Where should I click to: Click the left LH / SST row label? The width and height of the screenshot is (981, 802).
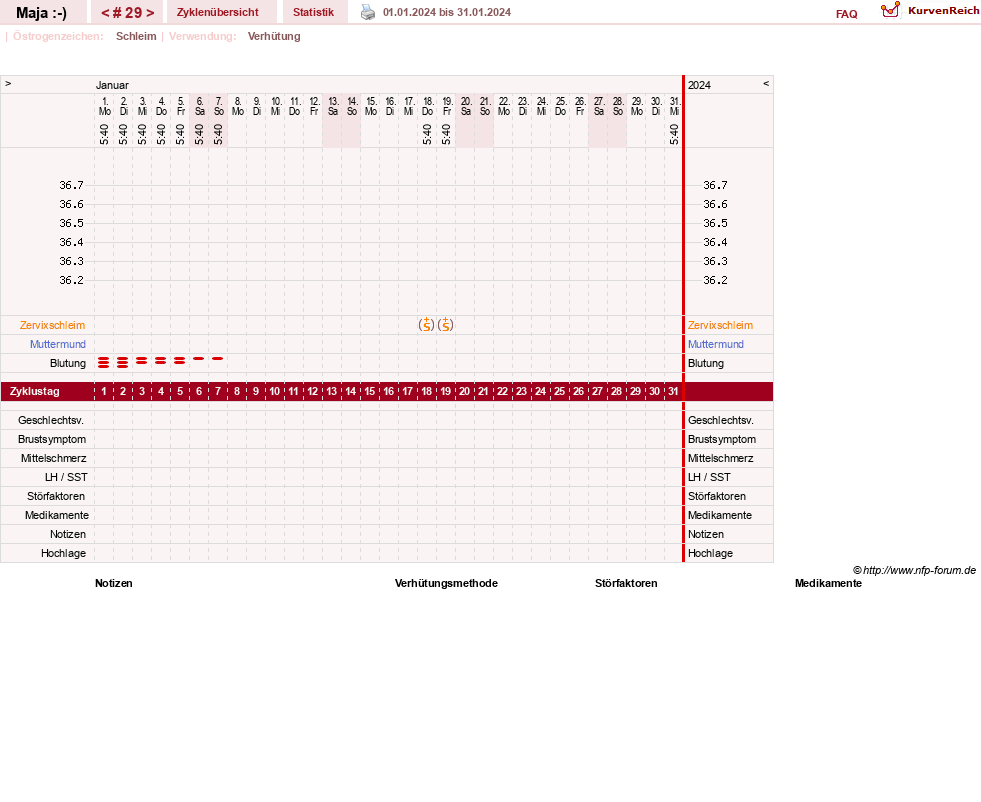tap(66, 477)
